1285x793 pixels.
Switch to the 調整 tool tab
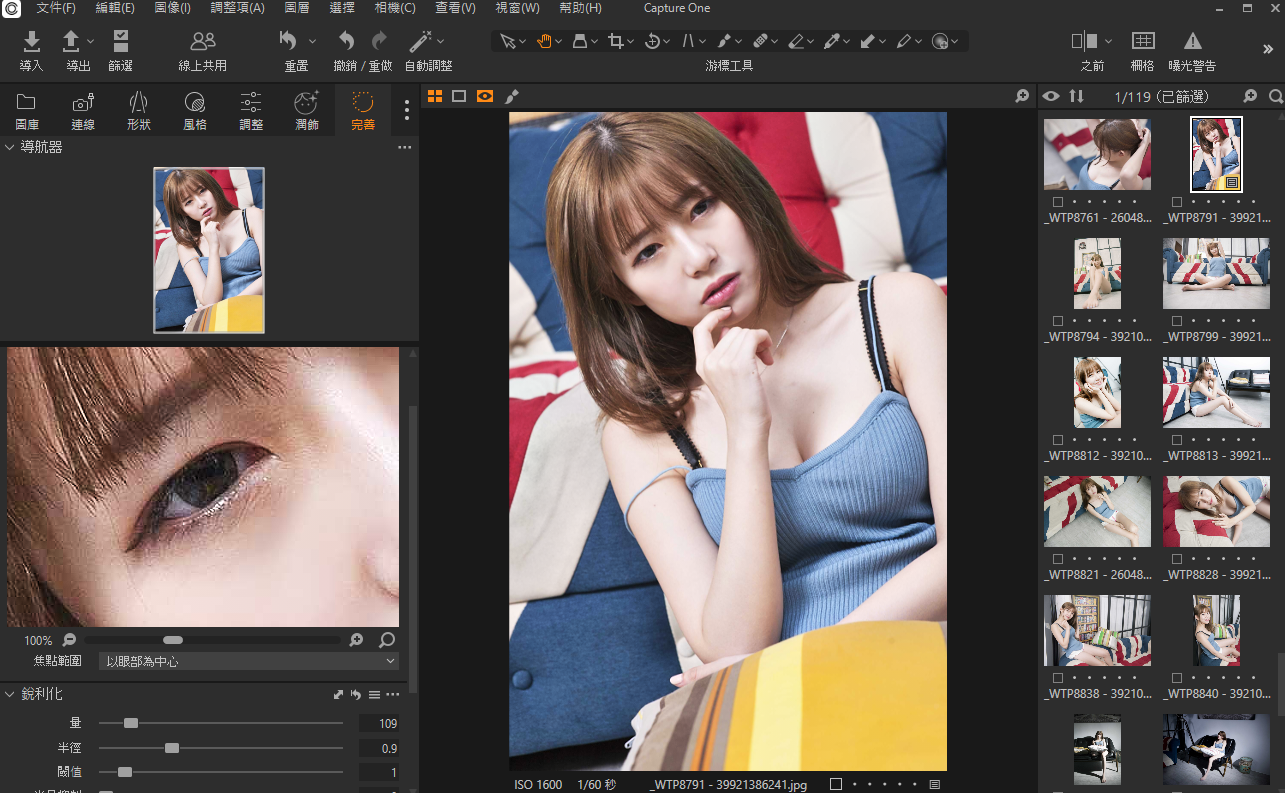click(251, 110)
